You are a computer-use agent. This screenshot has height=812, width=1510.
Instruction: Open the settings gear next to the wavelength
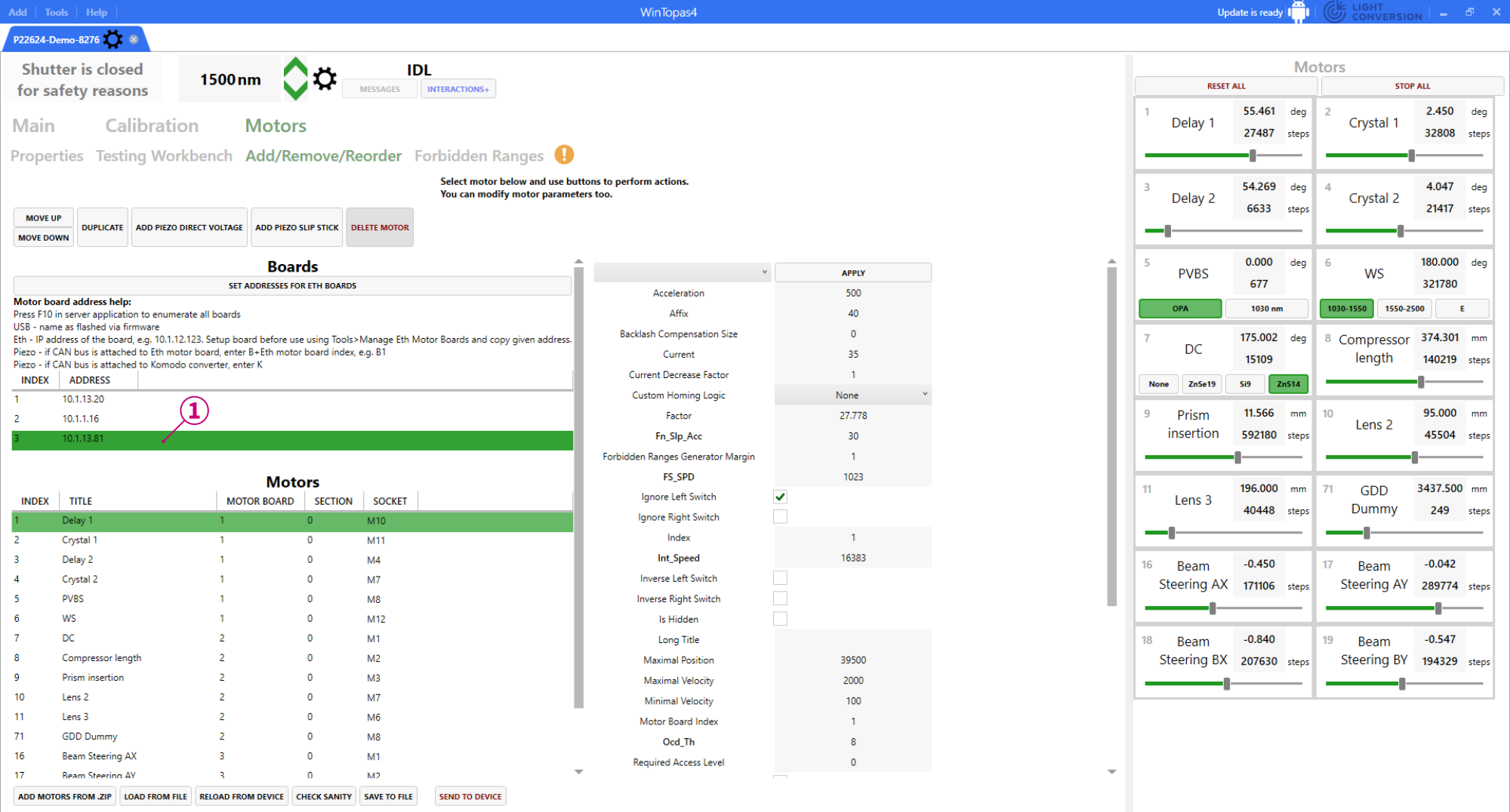[x=325, y=78]
